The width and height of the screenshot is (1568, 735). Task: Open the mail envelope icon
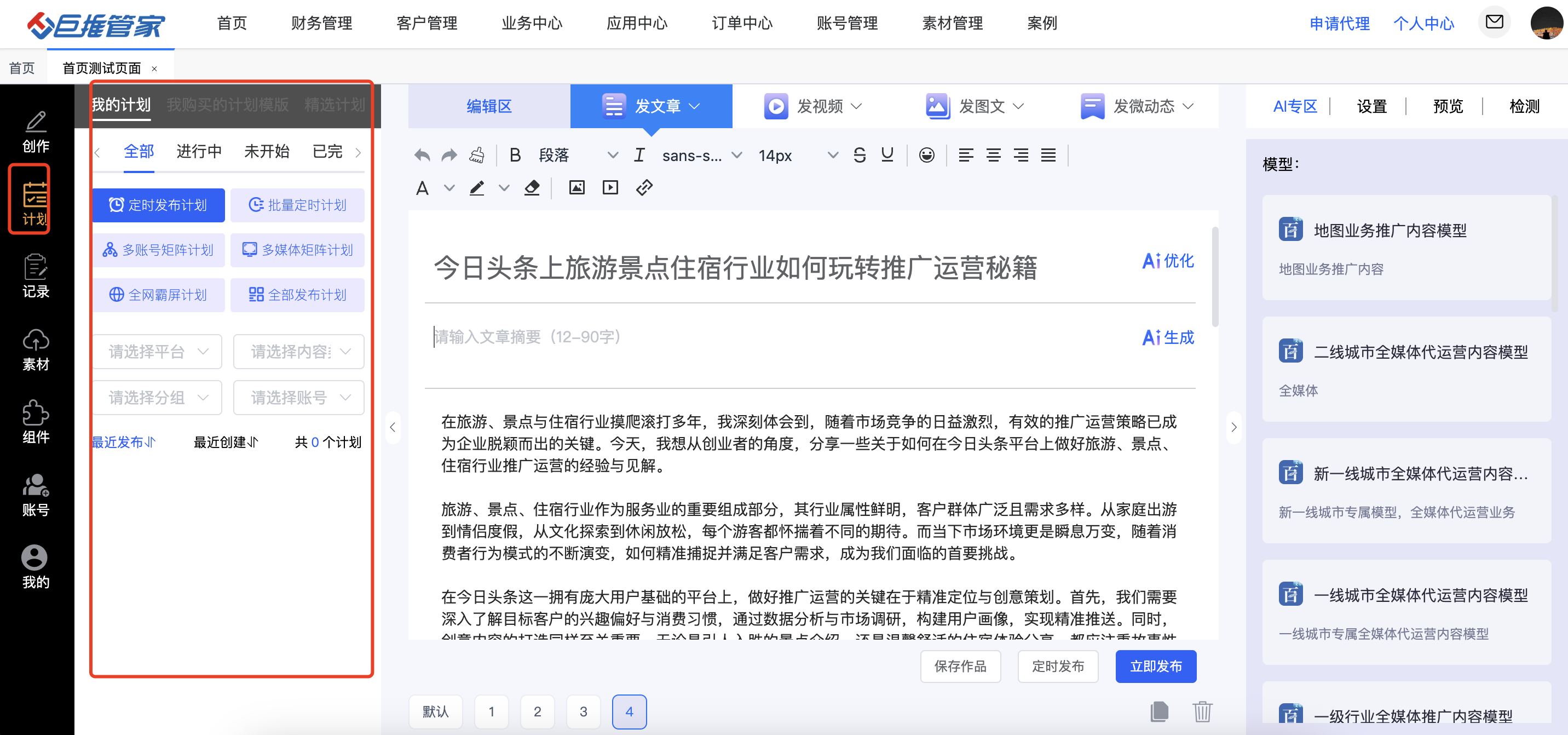pos(1494,22)
